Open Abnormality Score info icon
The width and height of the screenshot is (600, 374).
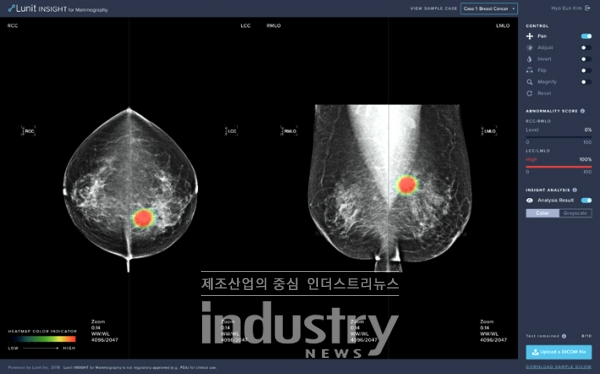point(582,111)
